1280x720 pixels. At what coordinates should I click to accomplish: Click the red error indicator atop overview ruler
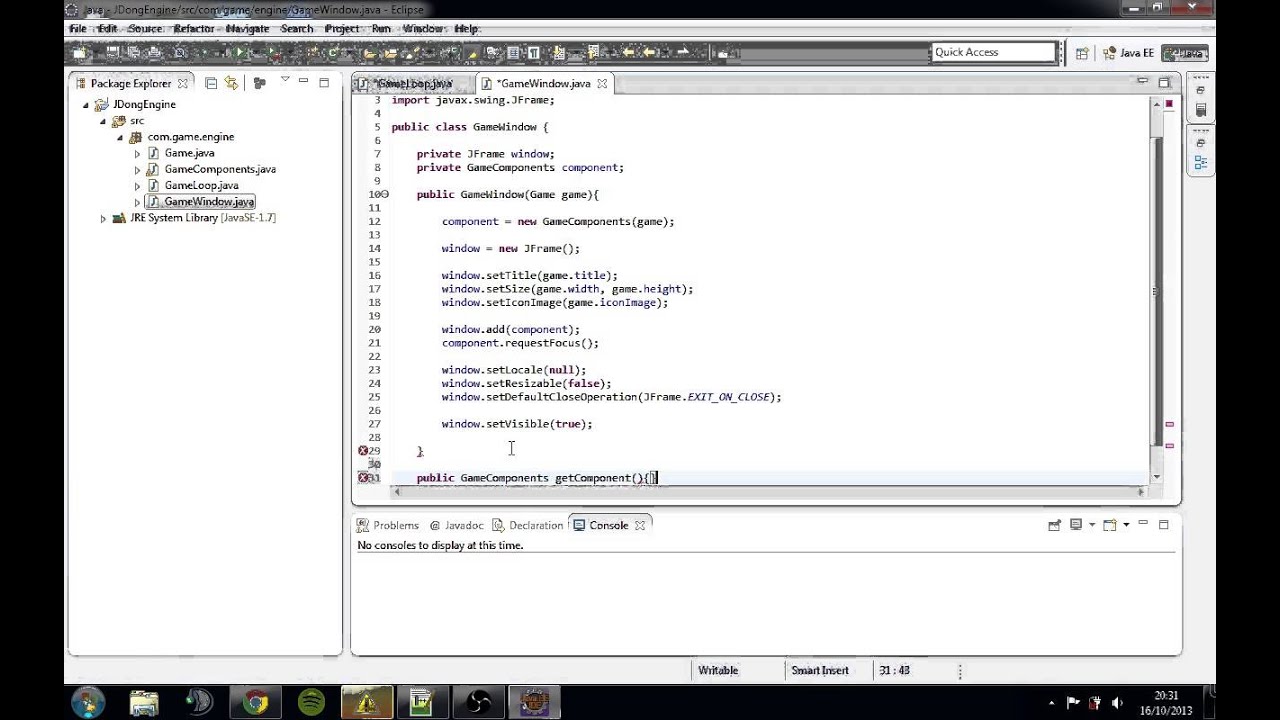click(1169, 103)
